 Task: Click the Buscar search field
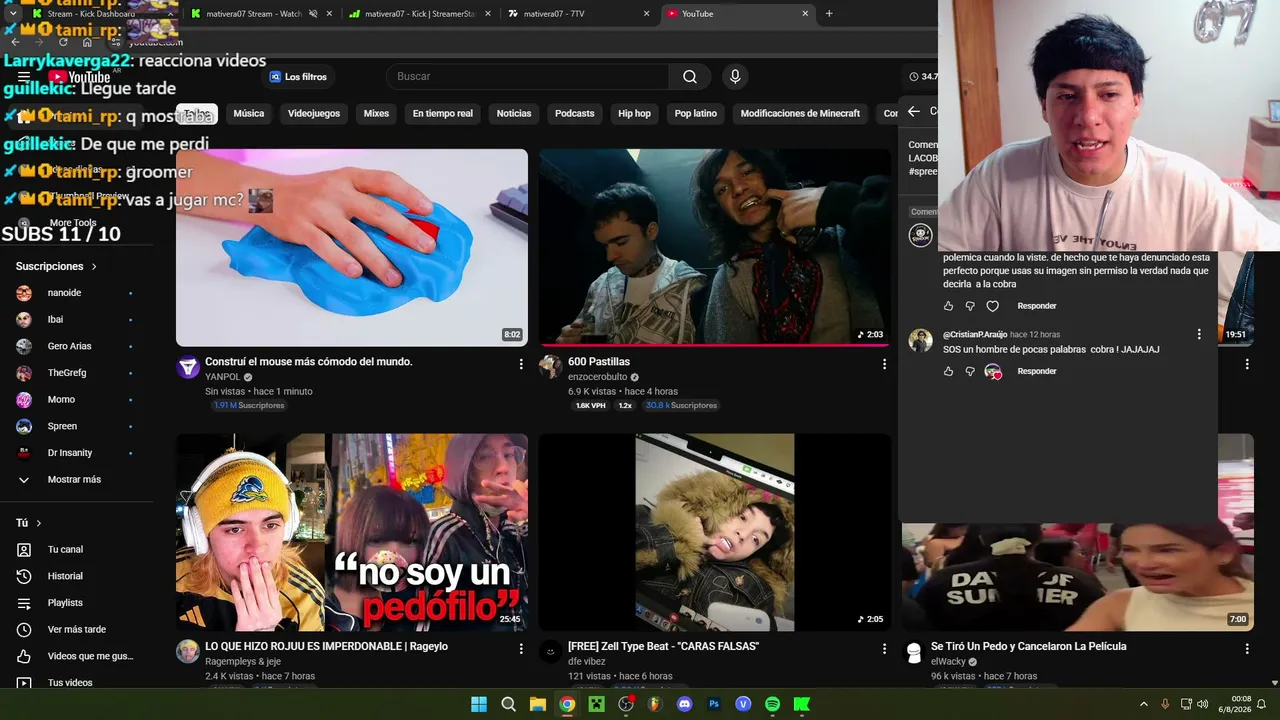click(527, 77)
